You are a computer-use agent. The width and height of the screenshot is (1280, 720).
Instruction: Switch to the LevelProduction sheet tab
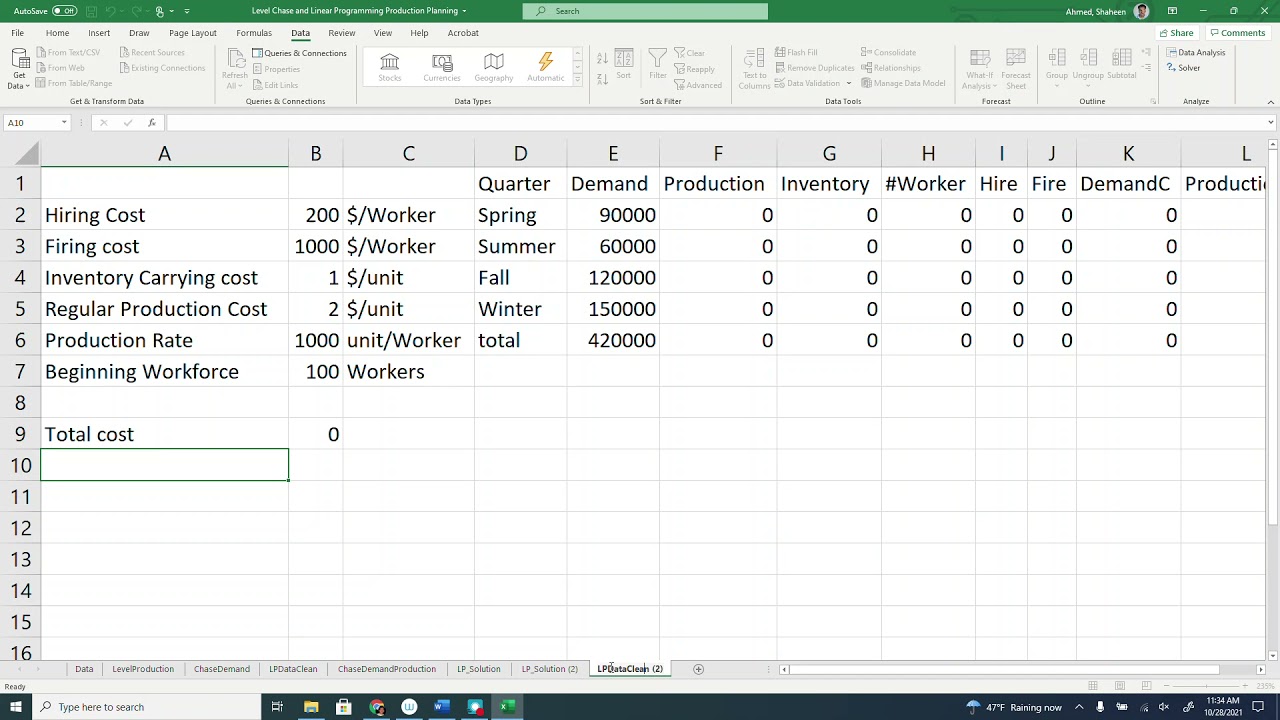(x=143, y=669)
